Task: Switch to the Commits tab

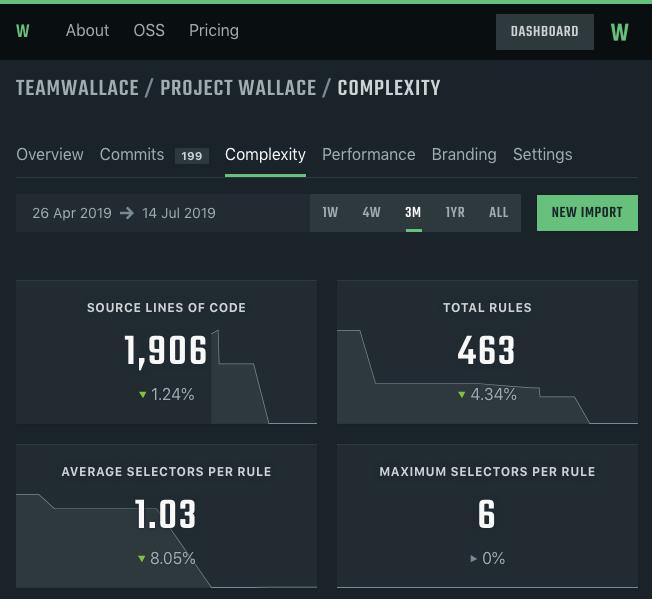Action: click(132, 155)
